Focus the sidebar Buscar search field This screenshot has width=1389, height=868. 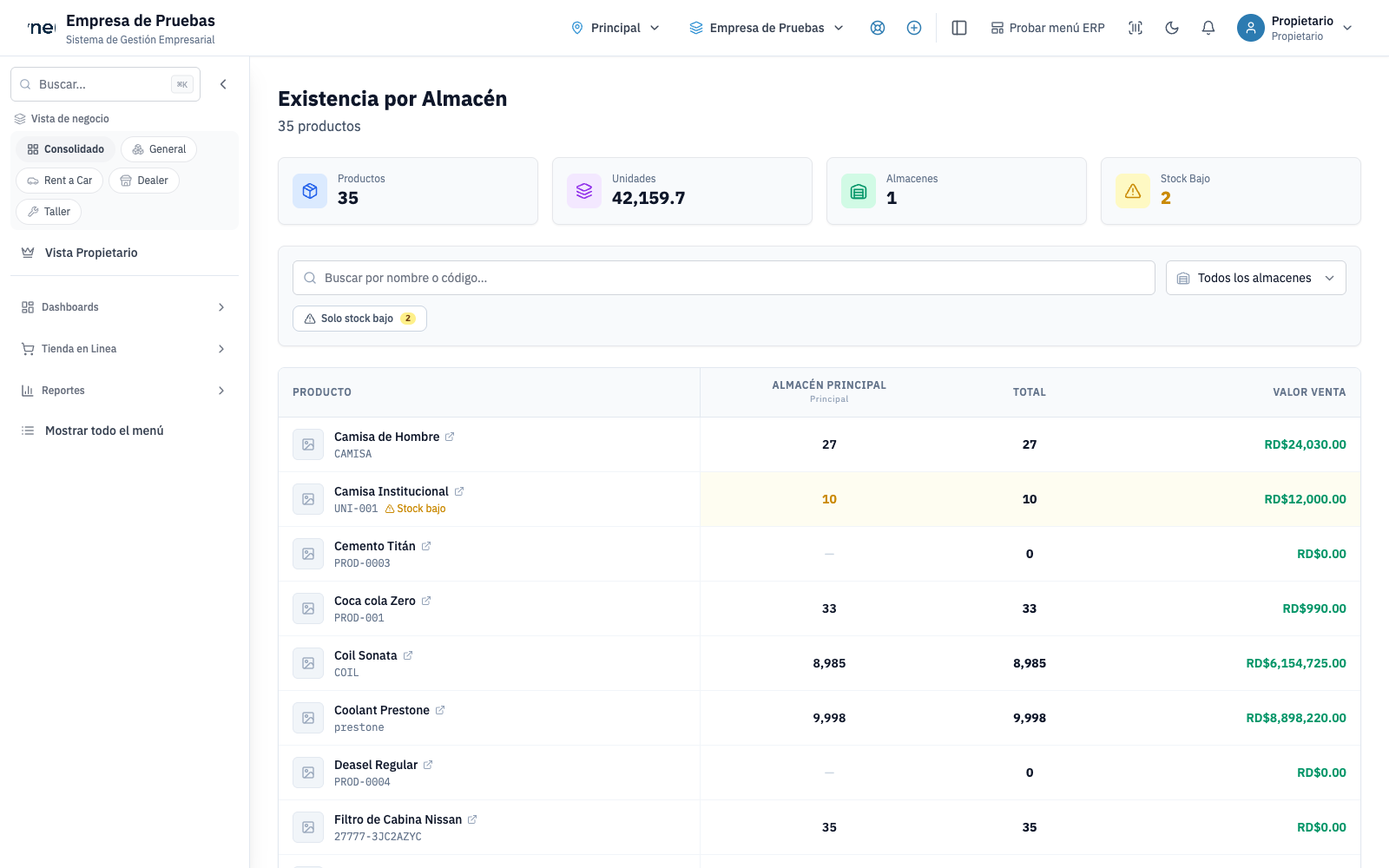[x=105, y=84]
